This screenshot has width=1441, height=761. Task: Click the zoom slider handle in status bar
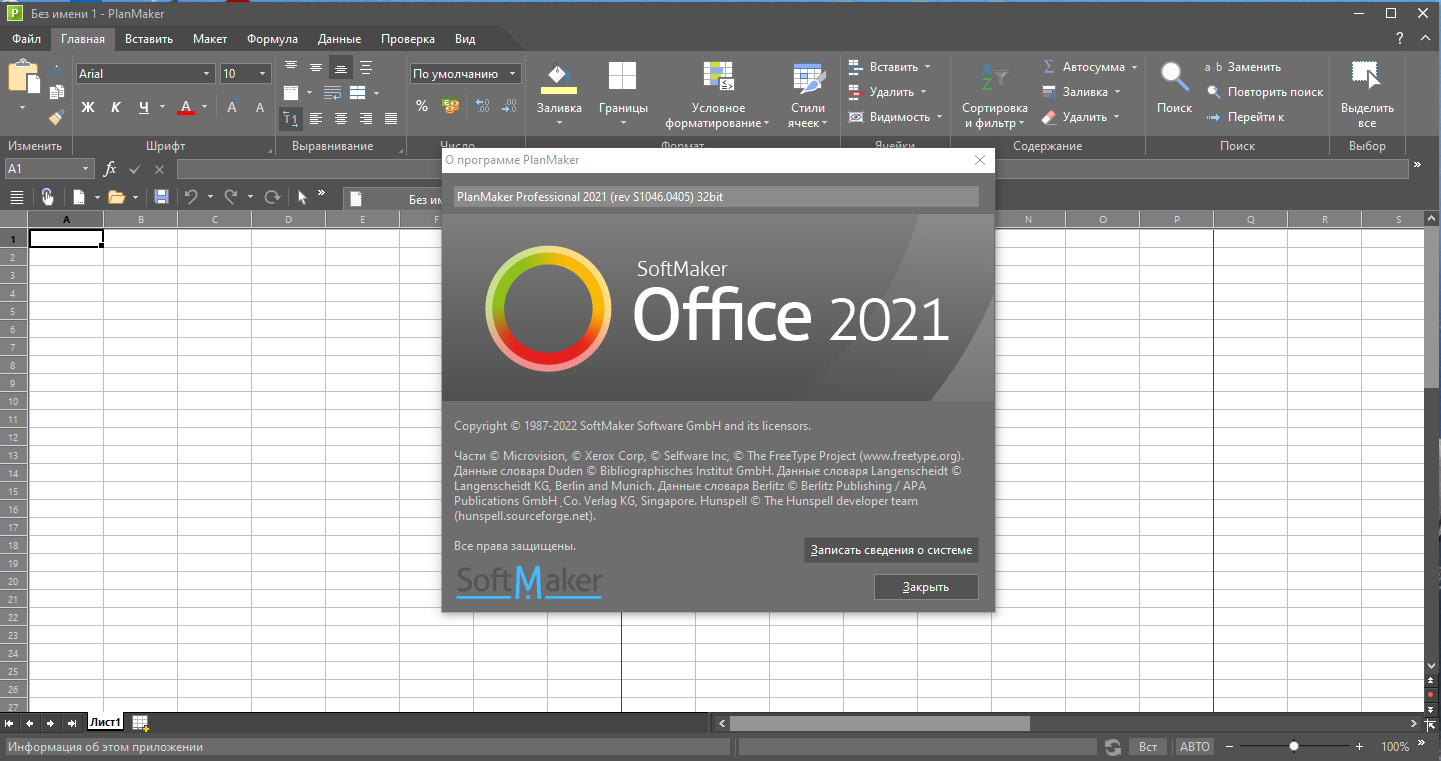click(1294, 746)
